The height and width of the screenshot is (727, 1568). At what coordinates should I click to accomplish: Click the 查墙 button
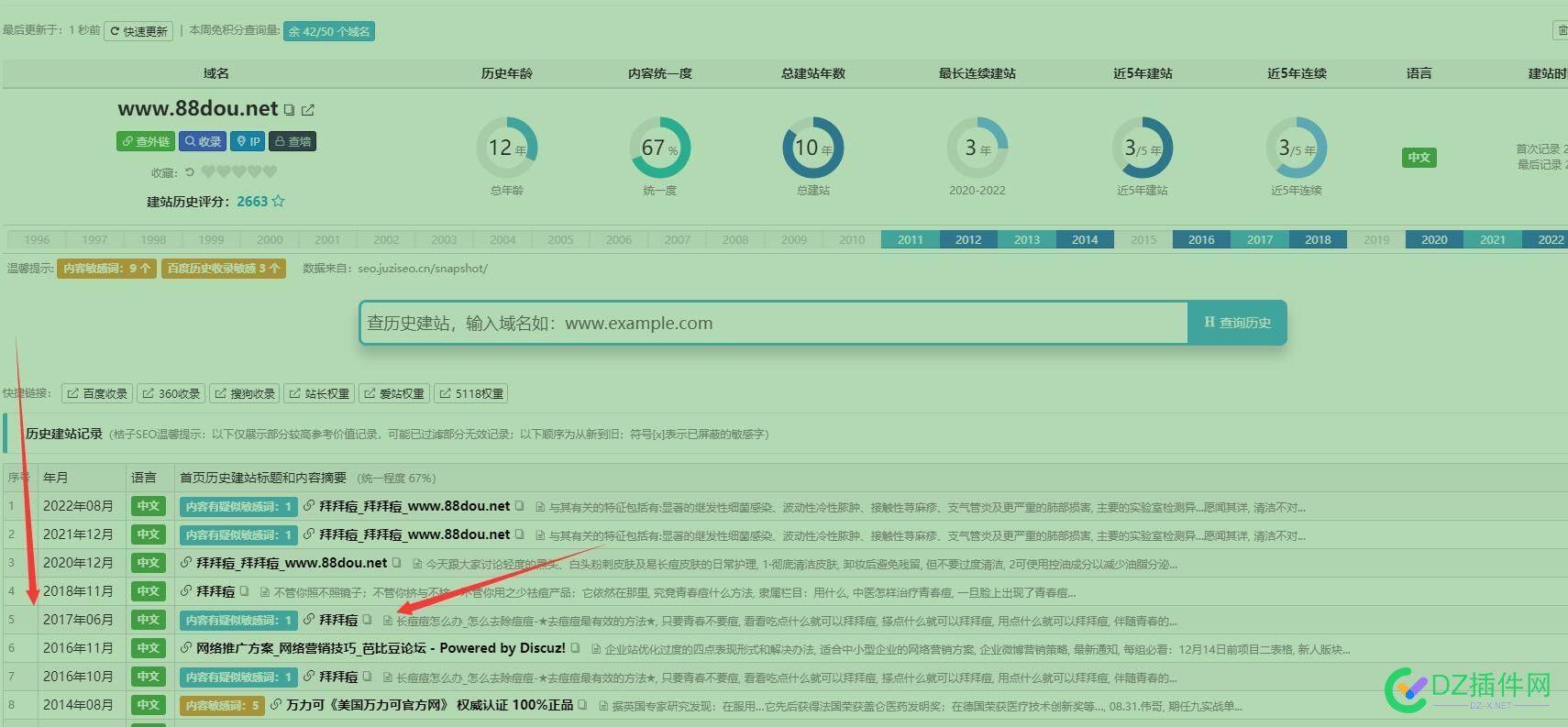tap(293, 141)
